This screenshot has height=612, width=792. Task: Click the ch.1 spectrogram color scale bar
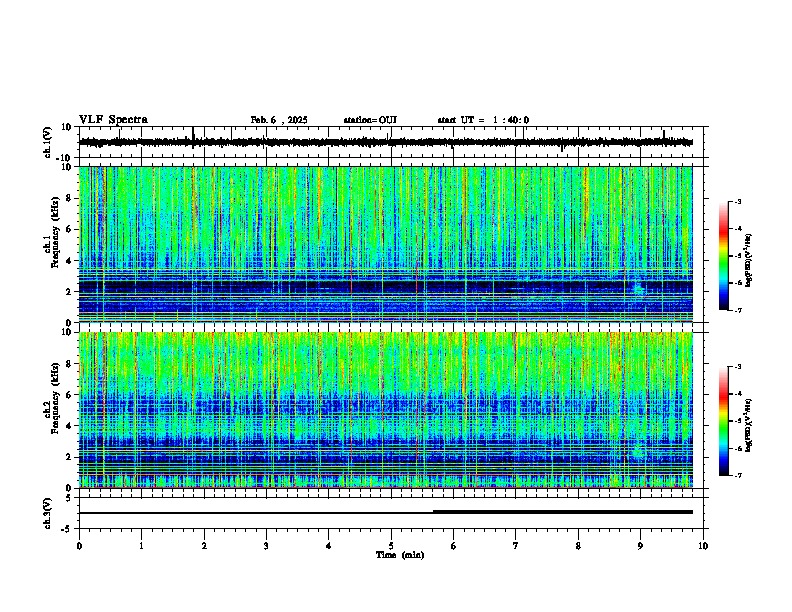[723, 256]
